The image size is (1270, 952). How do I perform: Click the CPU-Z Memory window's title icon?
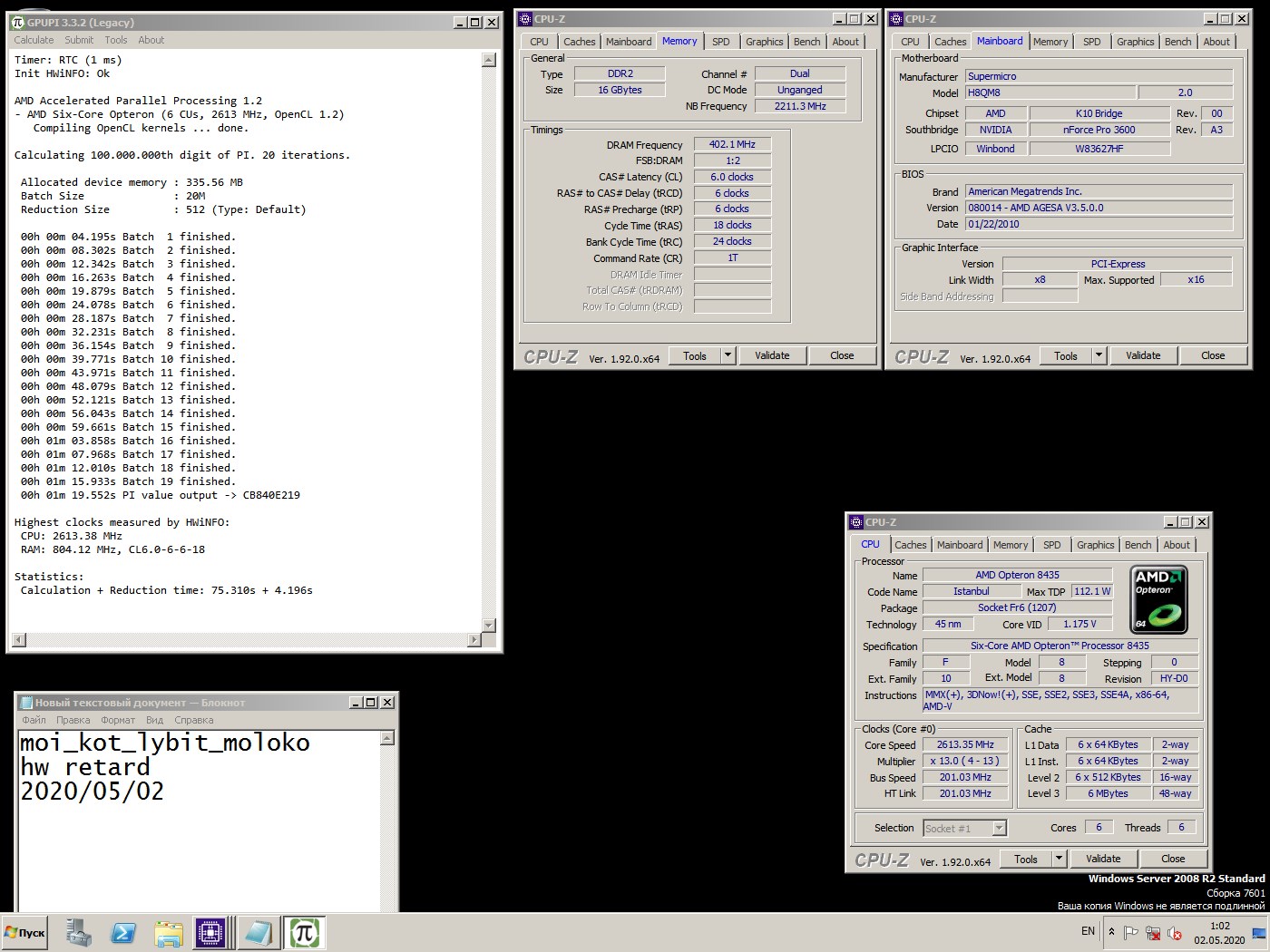[524, 18]
